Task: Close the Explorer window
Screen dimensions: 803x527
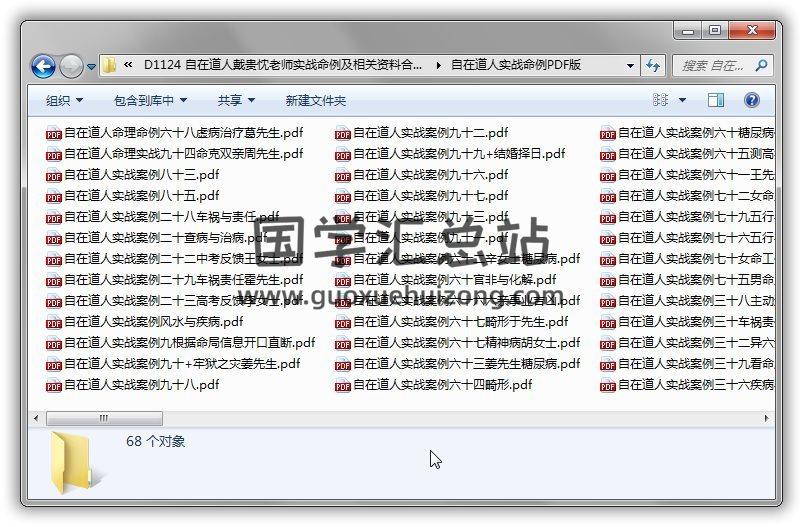Action: click(x=752, y=31)
